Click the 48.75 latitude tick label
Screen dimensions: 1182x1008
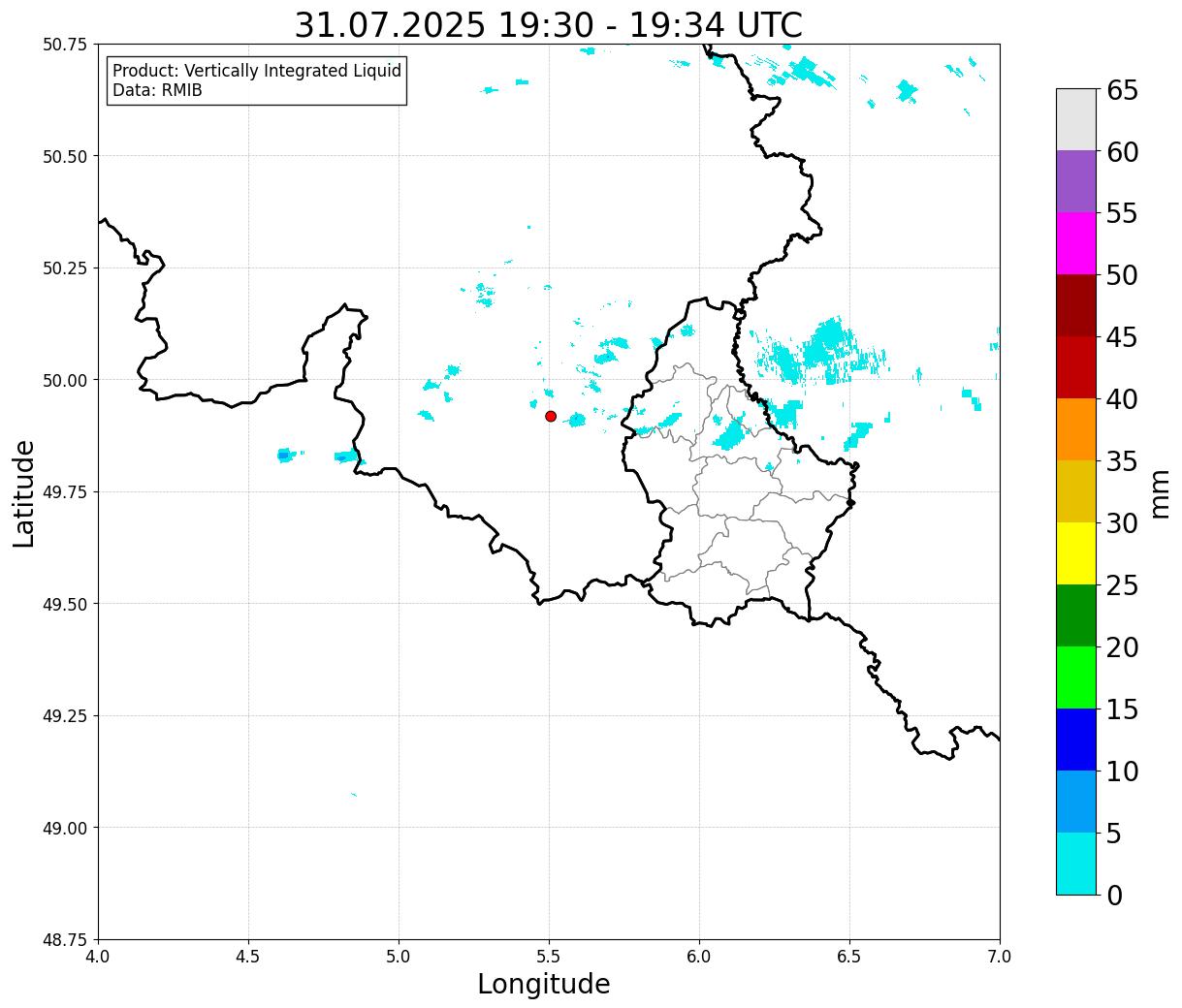[65, 940]
